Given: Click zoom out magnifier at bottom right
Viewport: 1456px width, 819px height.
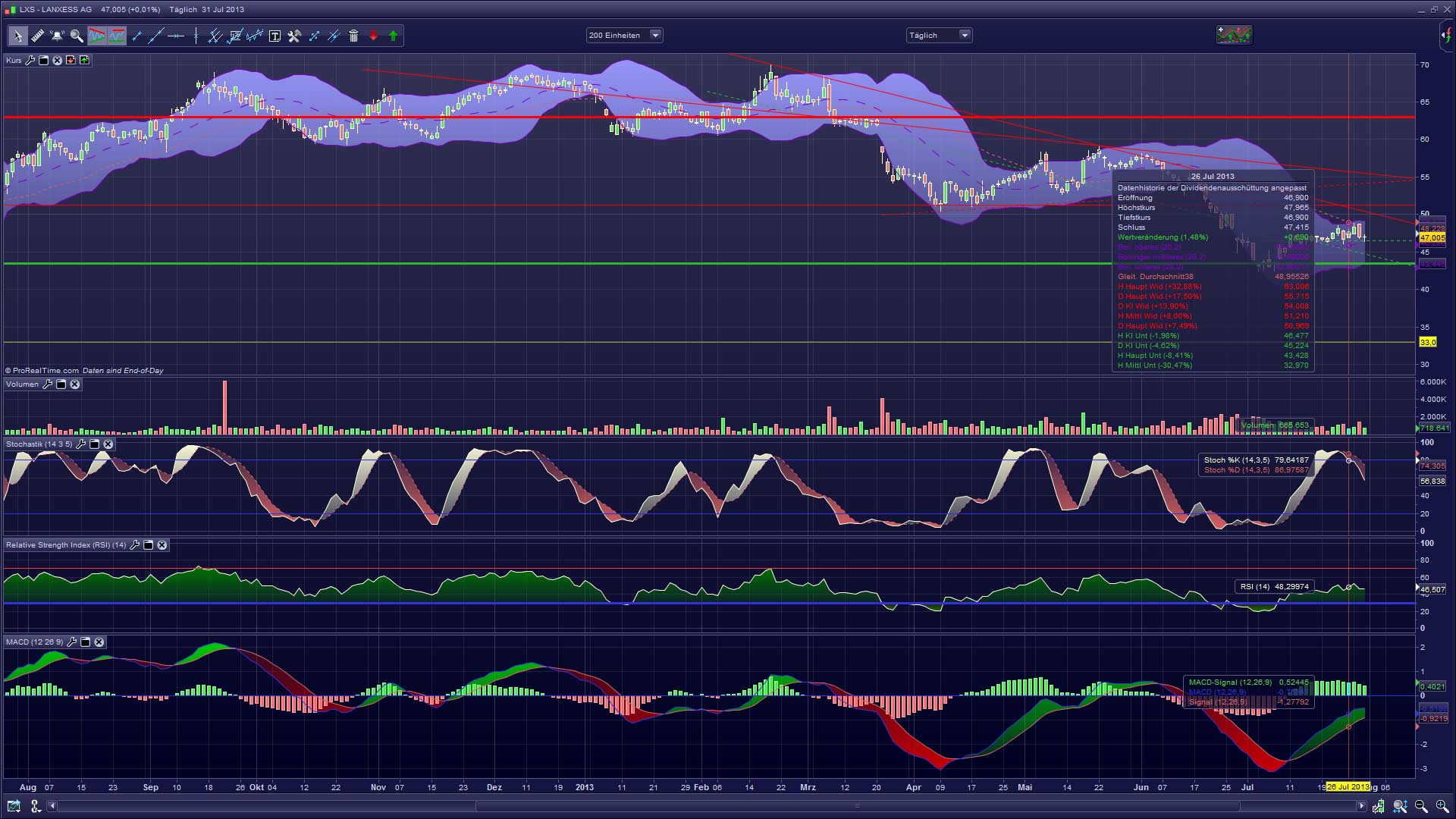Looking at the screenshot, I should pyautogui.click(x=1420, y=806).
